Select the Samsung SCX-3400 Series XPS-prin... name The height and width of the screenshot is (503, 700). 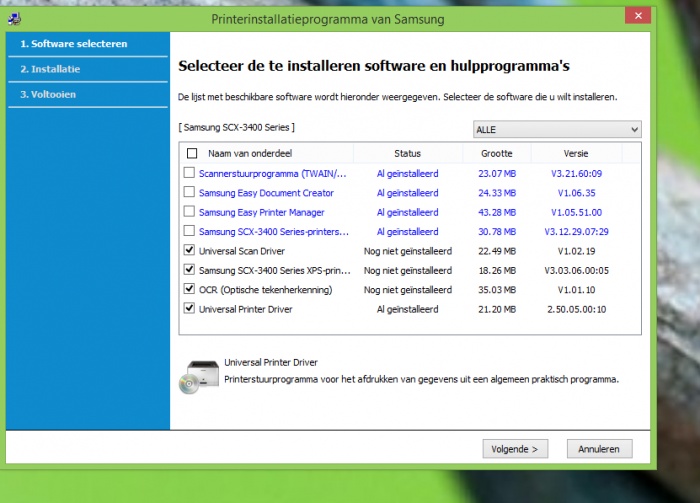(275, 270)
